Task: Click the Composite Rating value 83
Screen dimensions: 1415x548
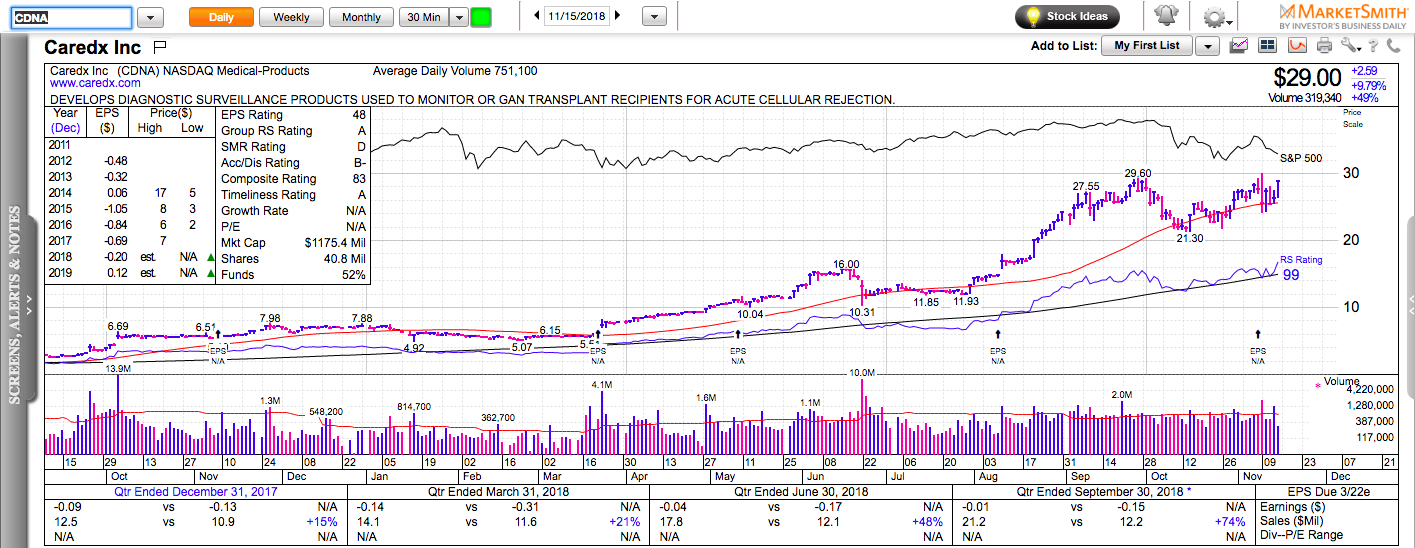Action: 359,179
